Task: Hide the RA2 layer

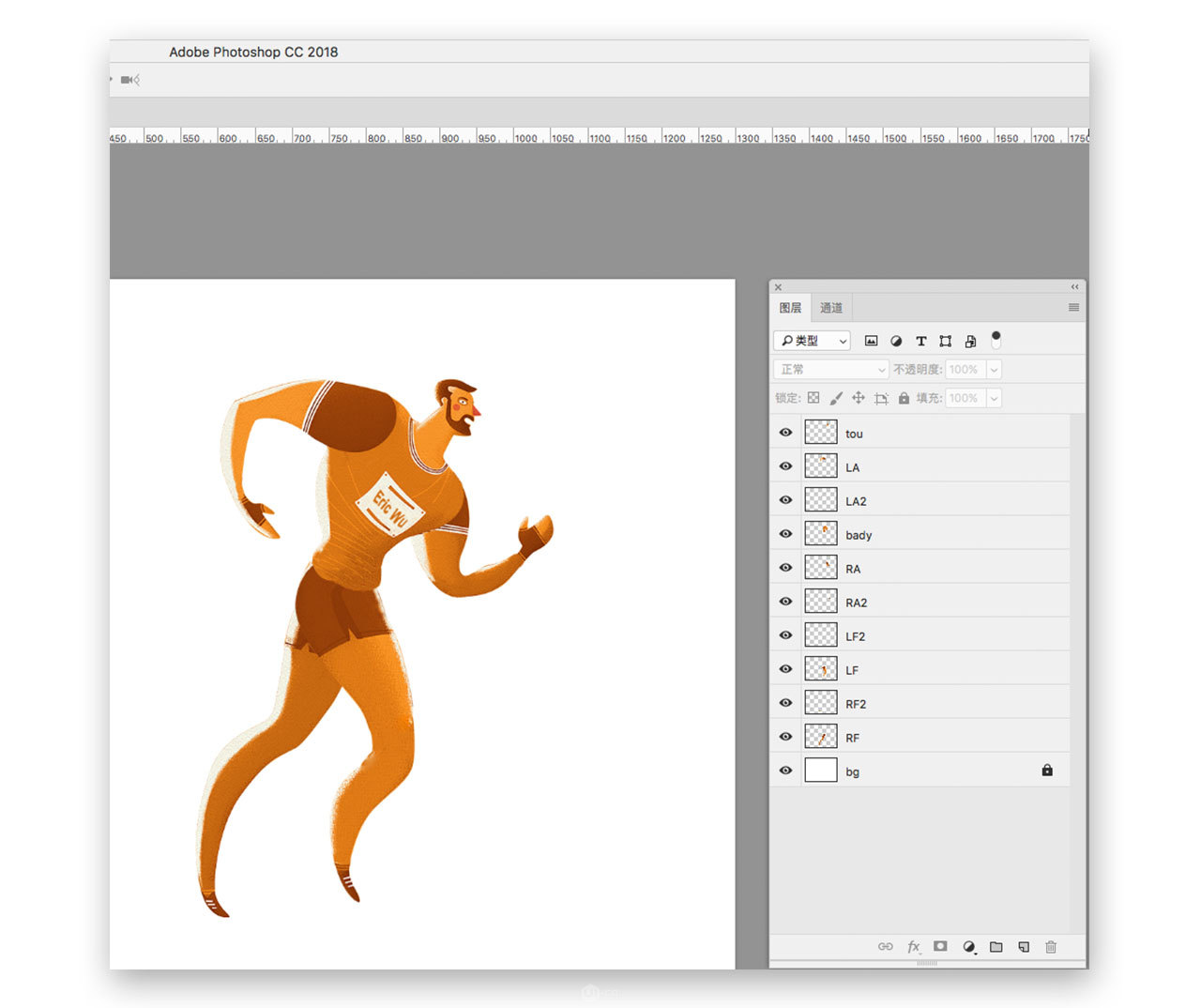Action: click(x=785, y=602)
